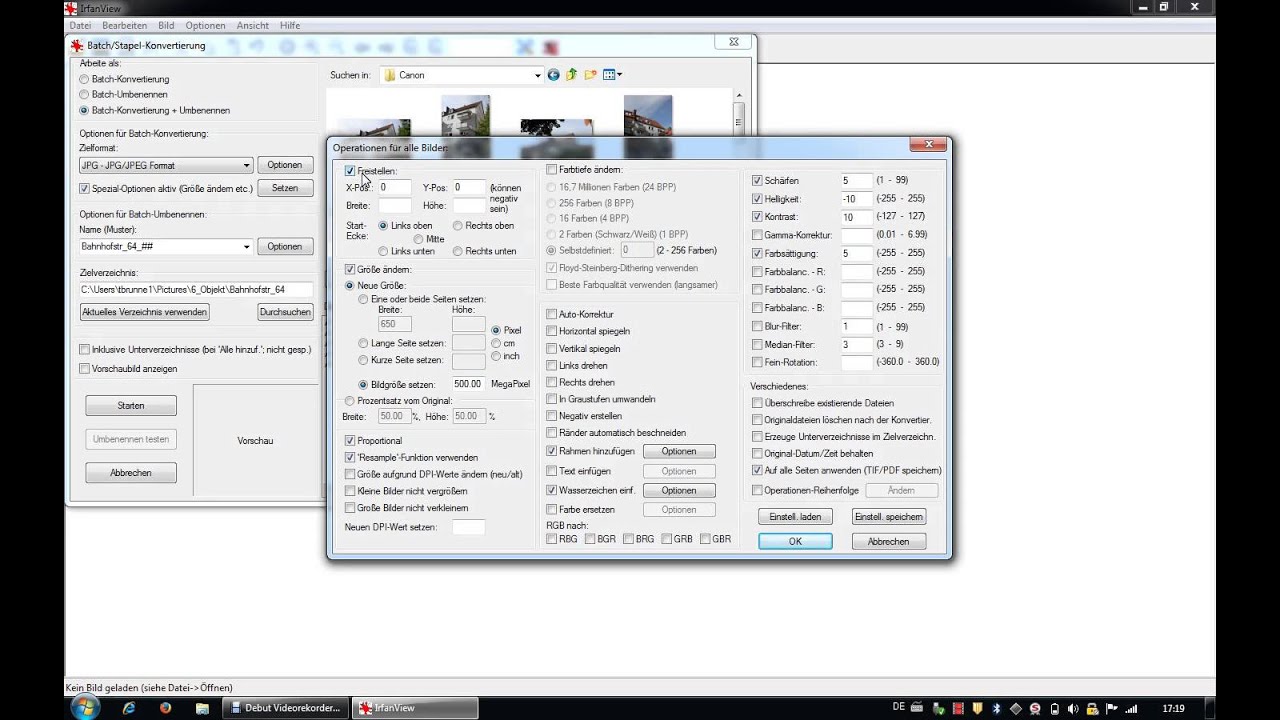Click the DE language indicator
Image resolution: width=1280 pixels, height=720 pixels.
[x=899, y=707]
